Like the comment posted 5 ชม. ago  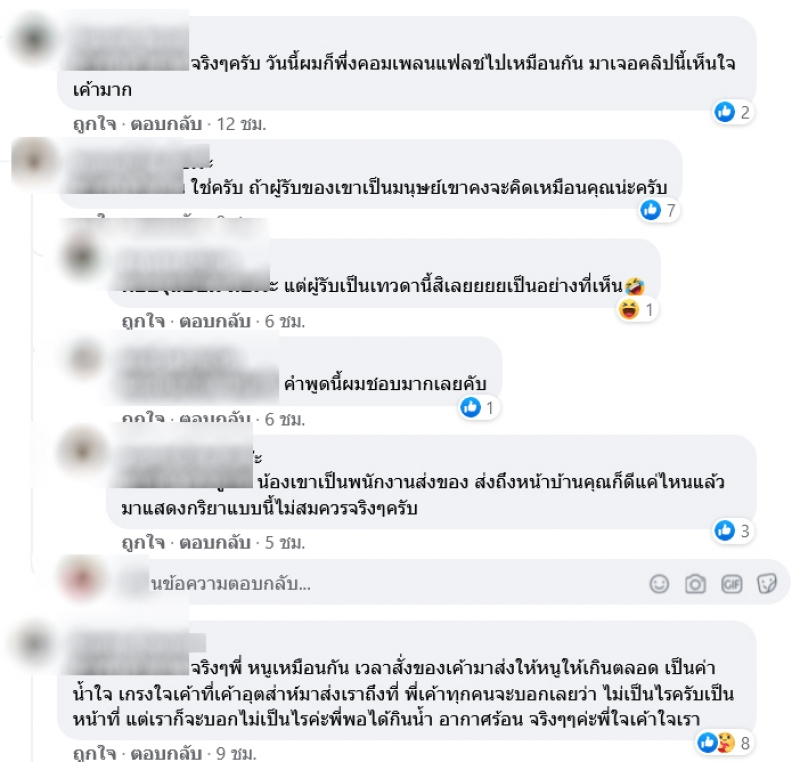click(143, 542)
